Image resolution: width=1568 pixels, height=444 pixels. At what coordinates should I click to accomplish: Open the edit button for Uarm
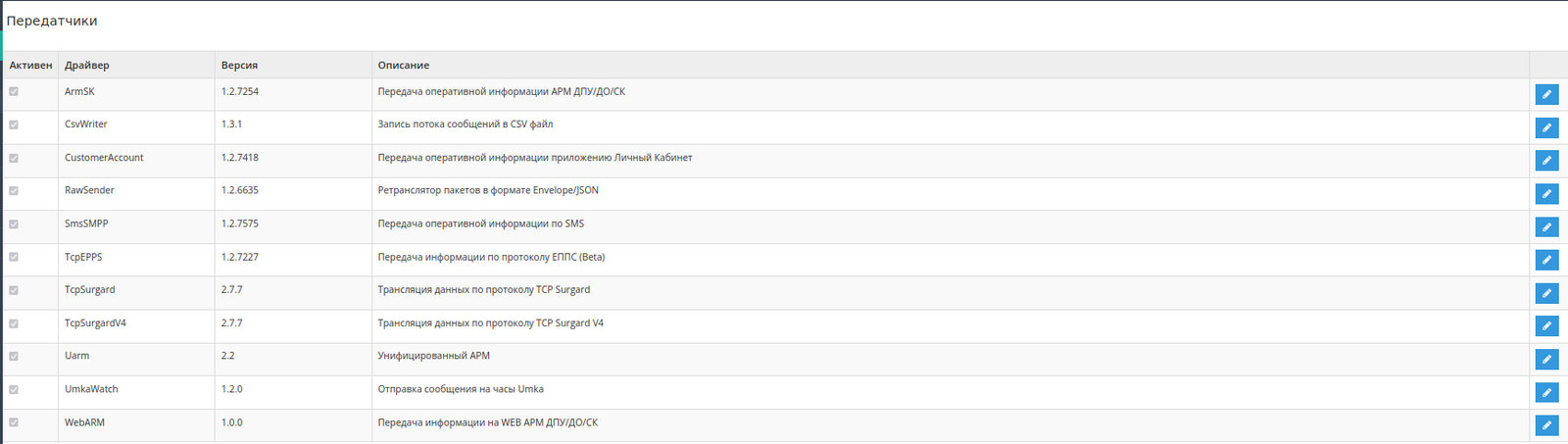coord(1546,359)
